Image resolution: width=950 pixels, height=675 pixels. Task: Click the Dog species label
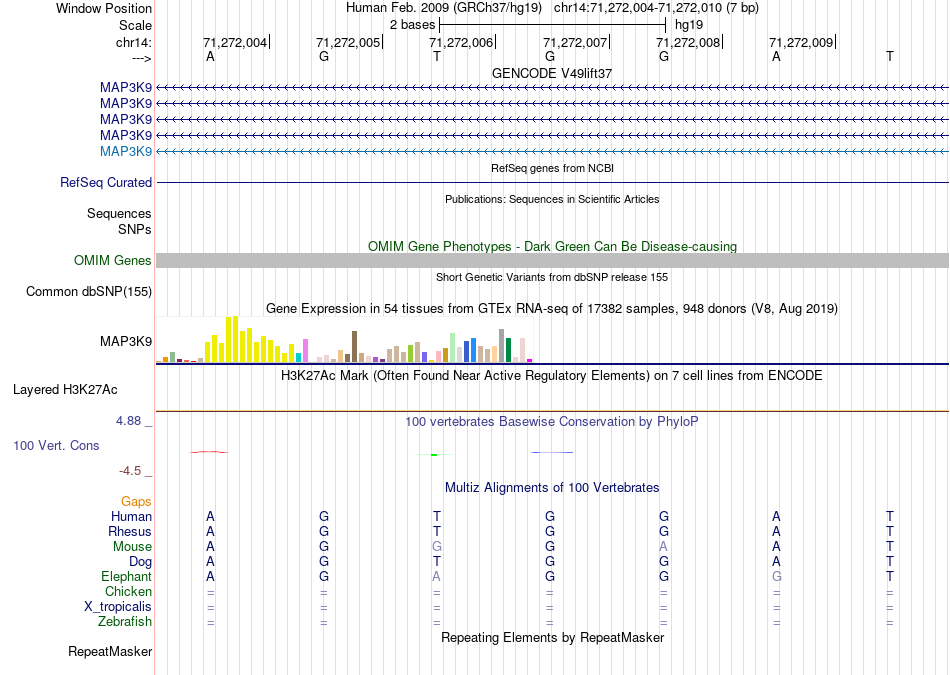(x=141, y=562)
